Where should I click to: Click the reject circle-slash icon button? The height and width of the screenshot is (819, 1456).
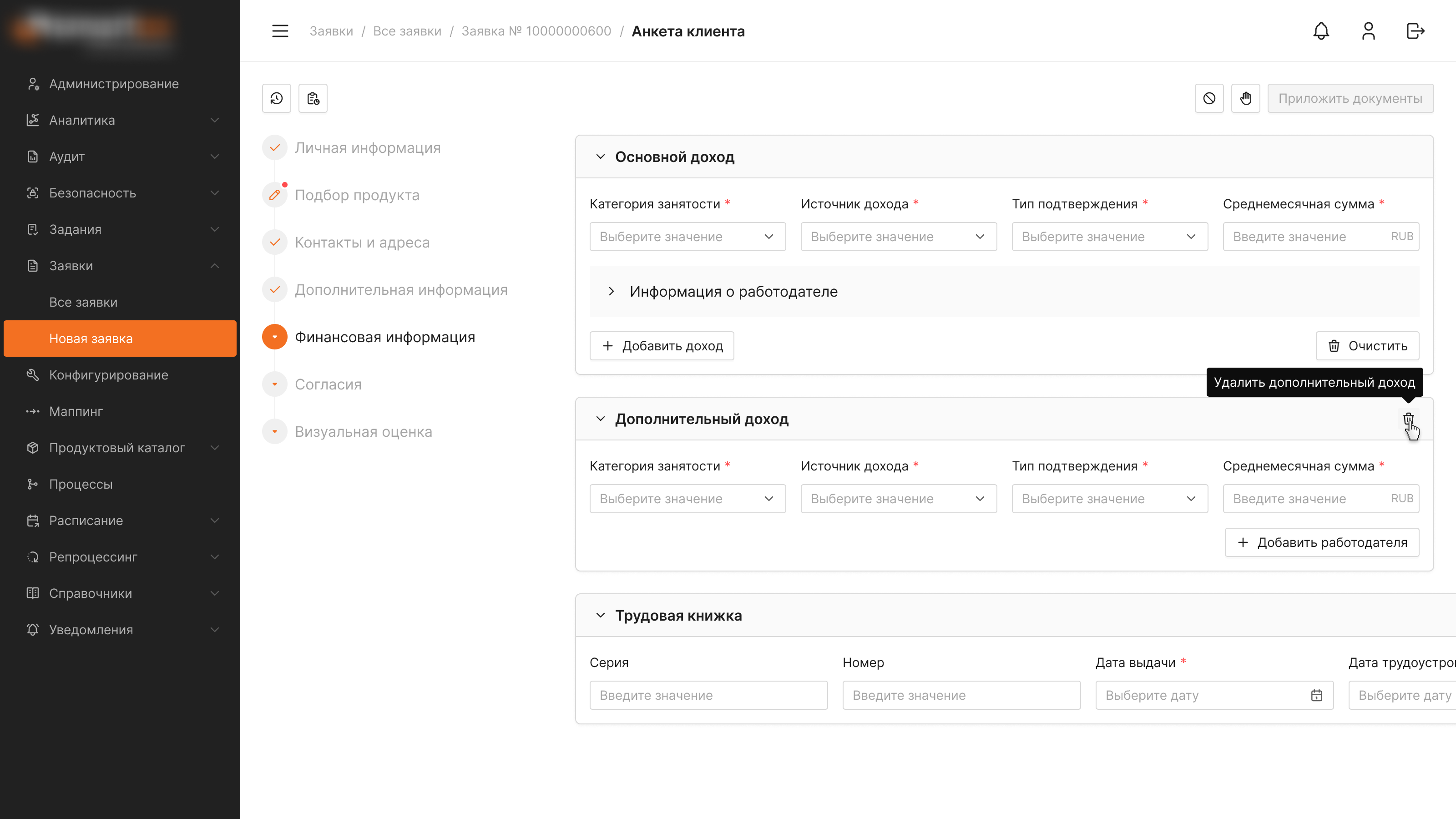tap(1209, 98)
